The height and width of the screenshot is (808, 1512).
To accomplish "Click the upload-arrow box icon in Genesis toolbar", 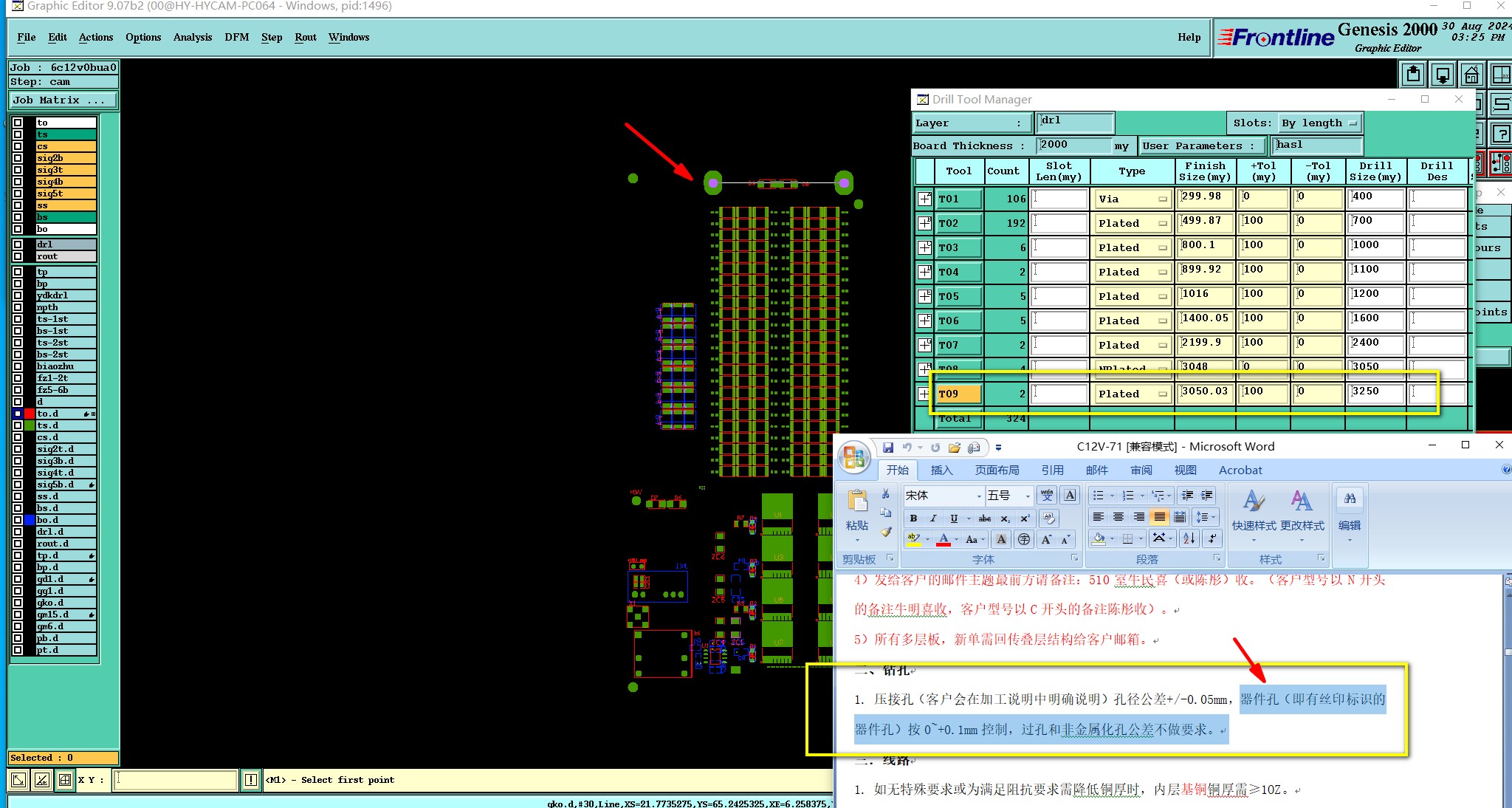I will (1413, 75).
